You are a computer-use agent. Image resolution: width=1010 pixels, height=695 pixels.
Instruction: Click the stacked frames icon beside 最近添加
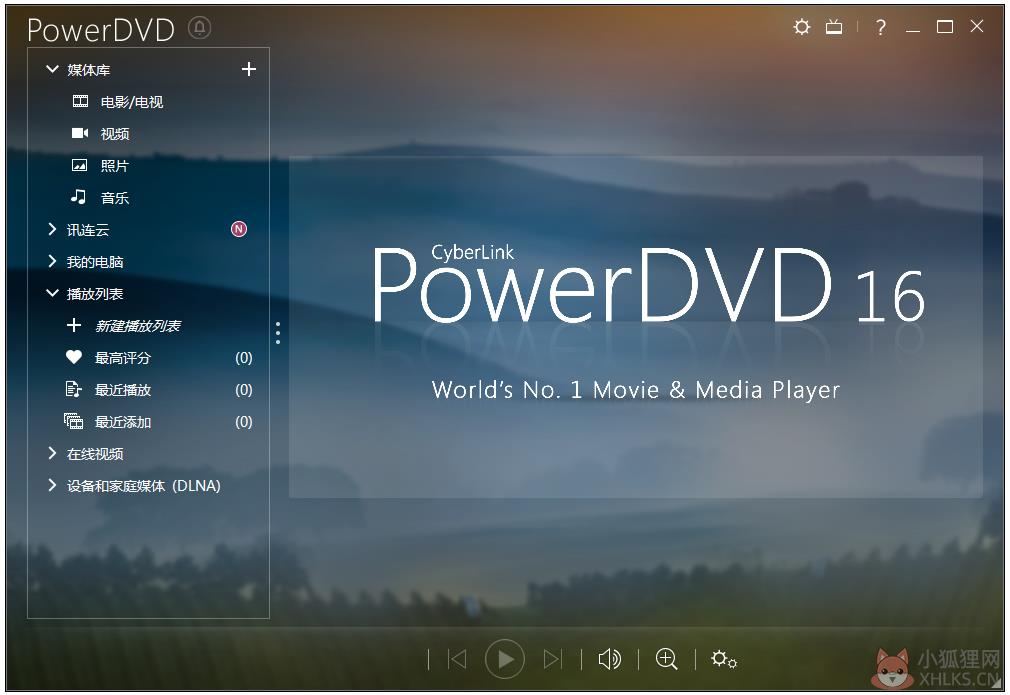[x=74, y=421]
